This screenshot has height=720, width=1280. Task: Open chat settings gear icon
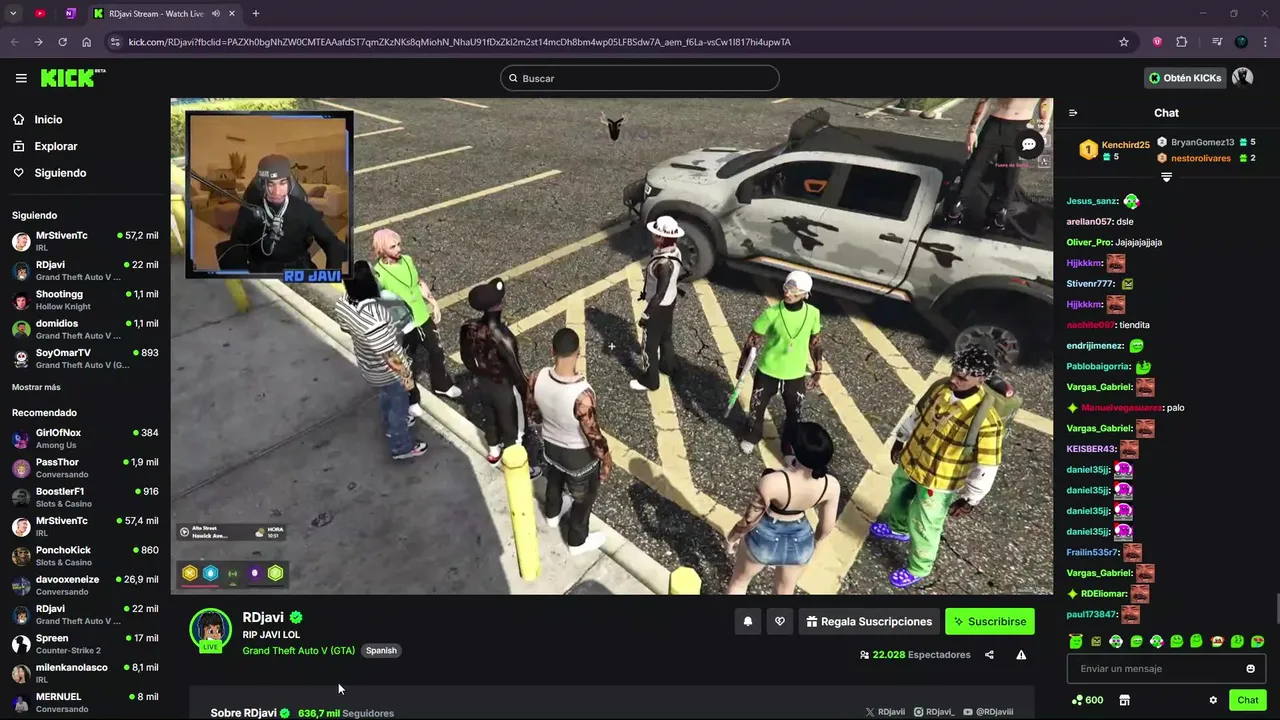tap(1213, 700)
